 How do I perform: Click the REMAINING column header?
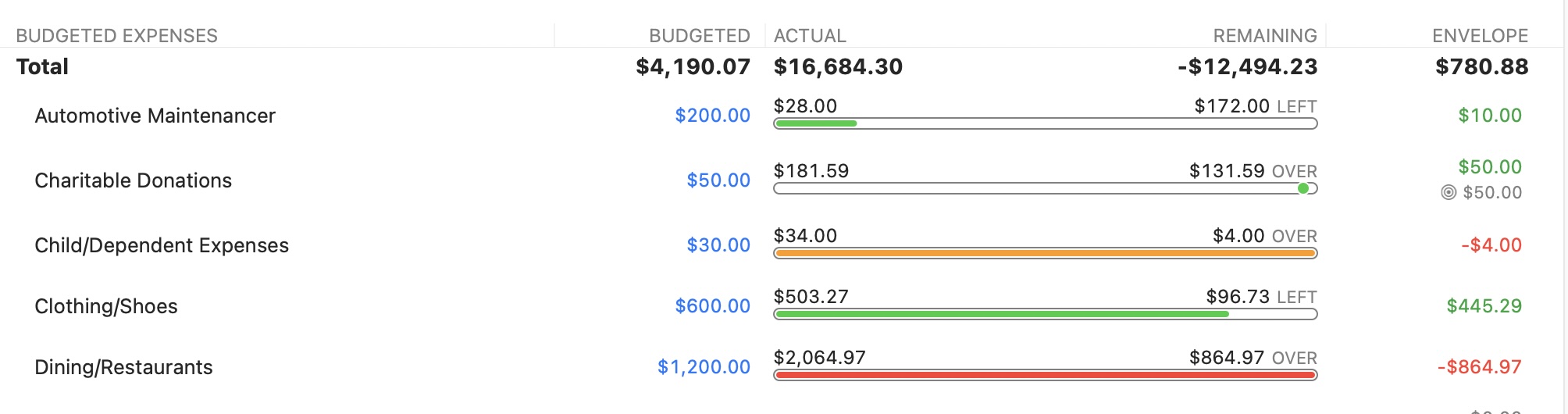click(1264, 36)
